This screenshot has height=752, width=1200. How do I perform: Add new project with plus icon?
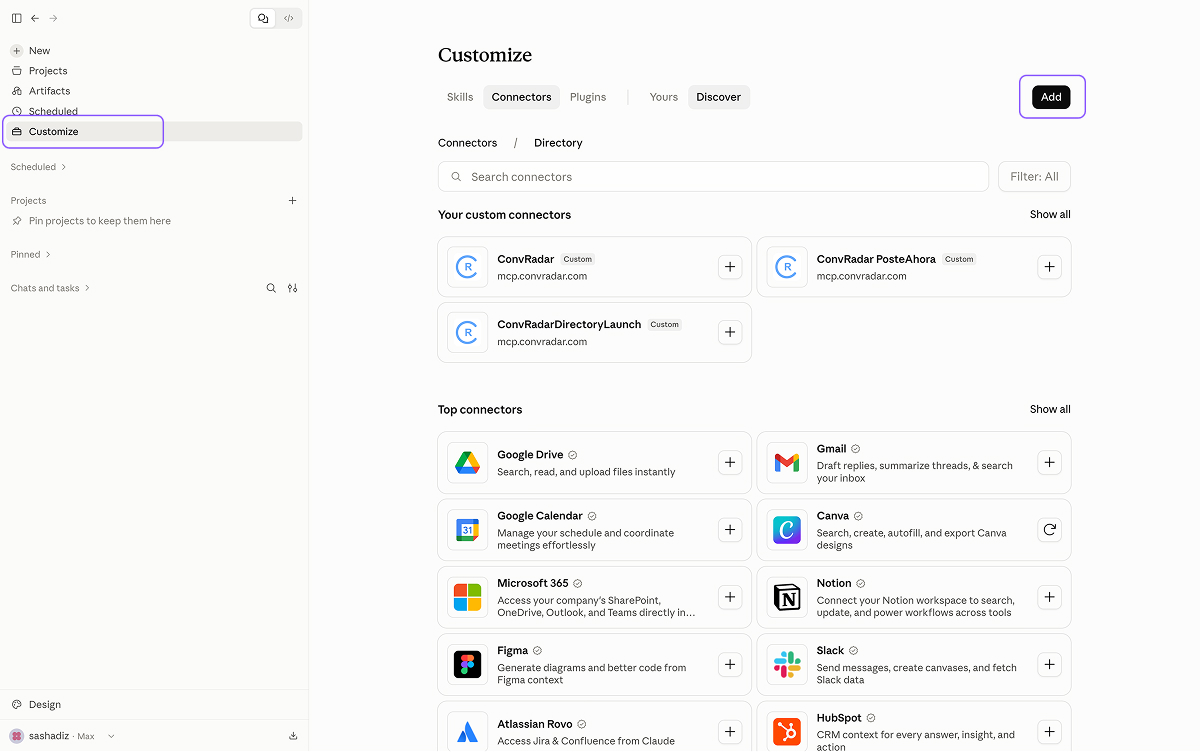pyautogui.click(x=293, y=201)
